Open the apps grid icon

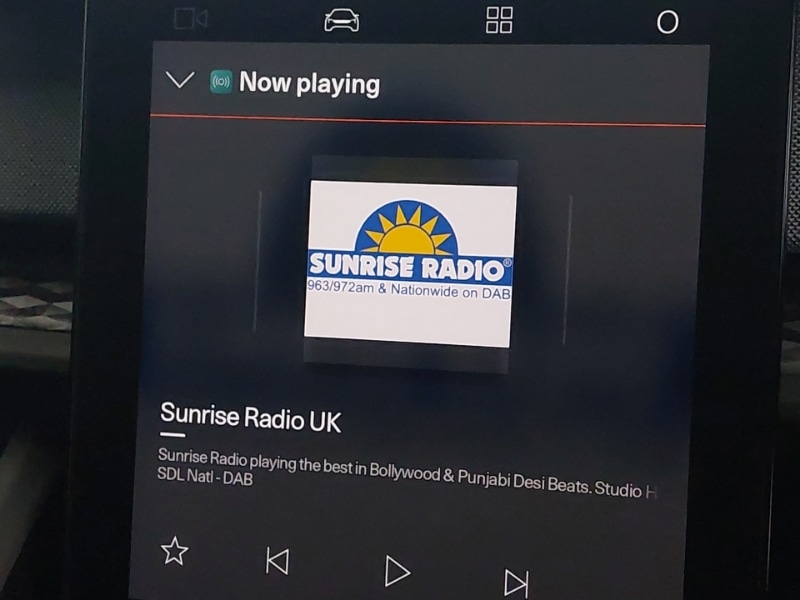pyautogui.click(x=499, y=20)
